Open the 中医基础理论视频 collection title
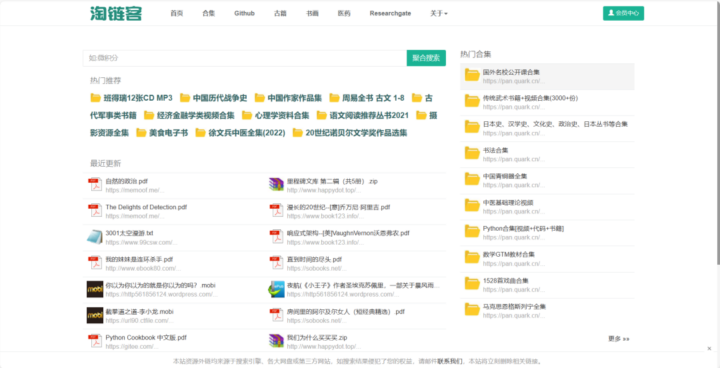Viewport: 720px width, 368px height. (x=508, y=202)
